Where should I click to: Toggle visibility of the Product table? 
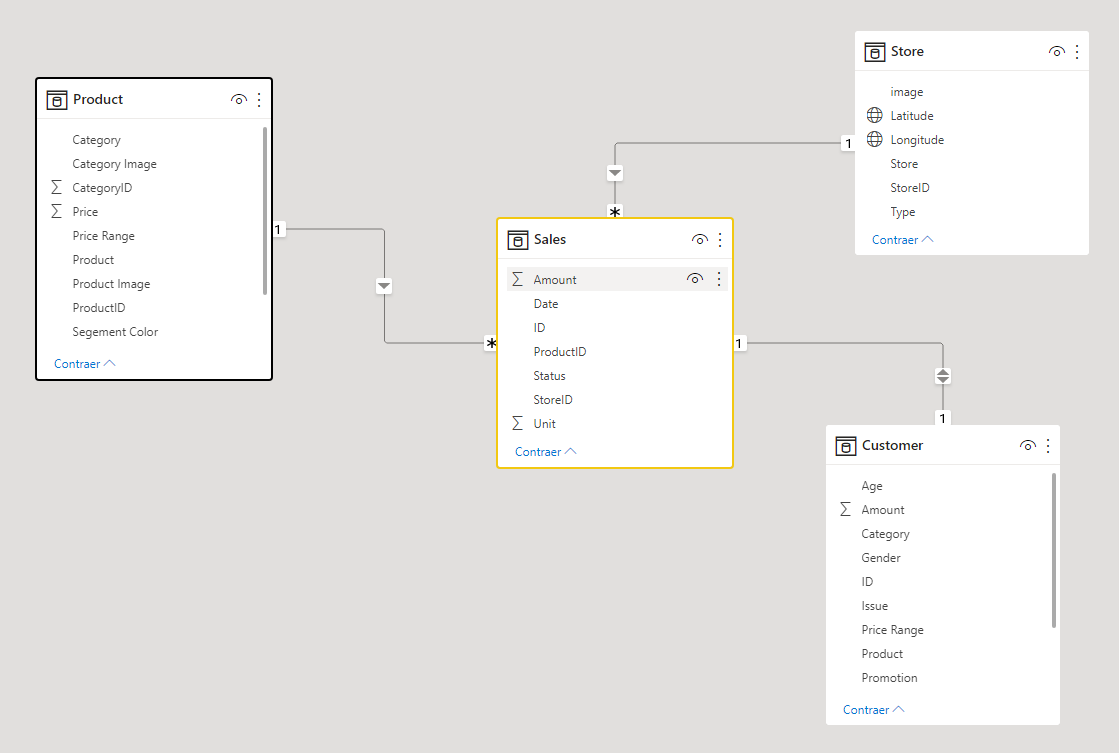pyautogui.click(x=239, y=99)
